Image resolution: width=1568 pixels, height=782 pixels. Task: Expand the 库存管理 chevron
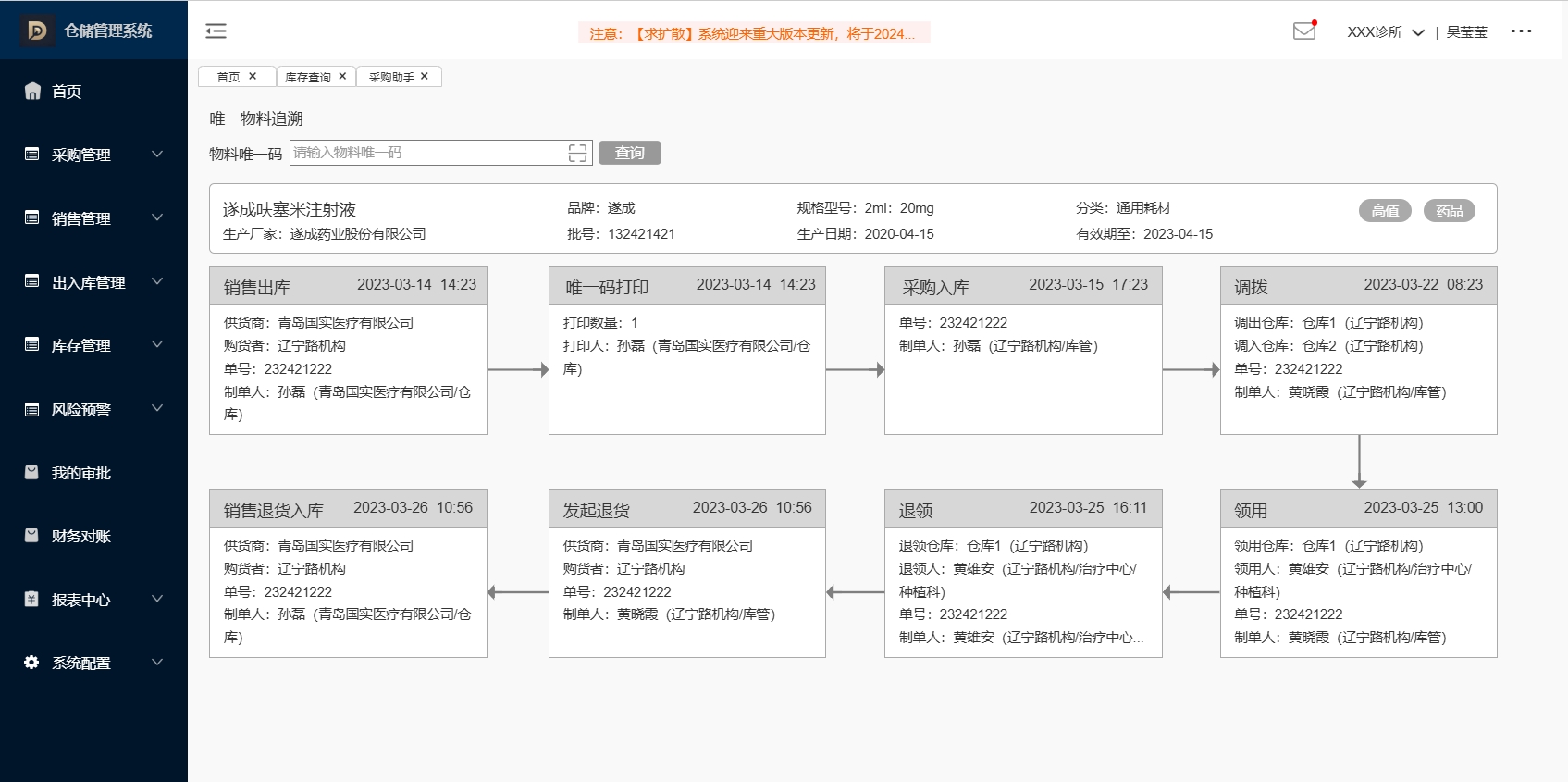(157, 344)
